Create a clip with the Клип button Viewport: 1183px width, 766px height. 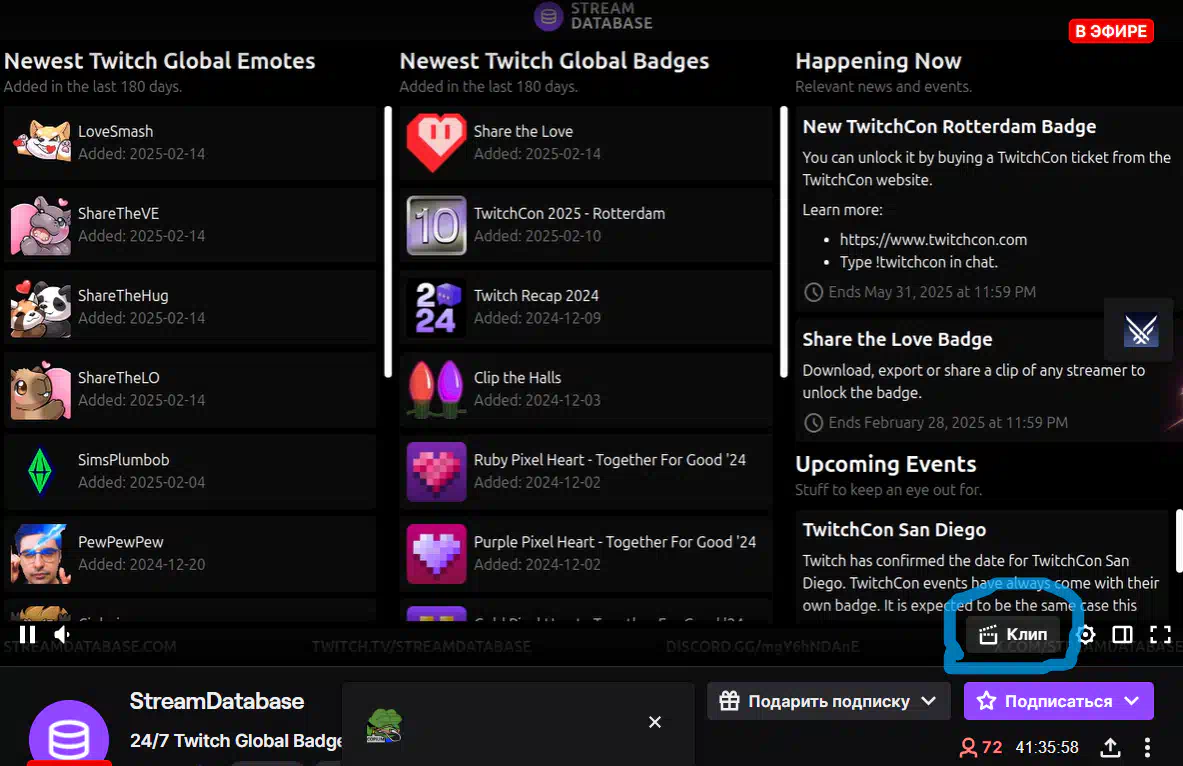(x=1012, y=635)
